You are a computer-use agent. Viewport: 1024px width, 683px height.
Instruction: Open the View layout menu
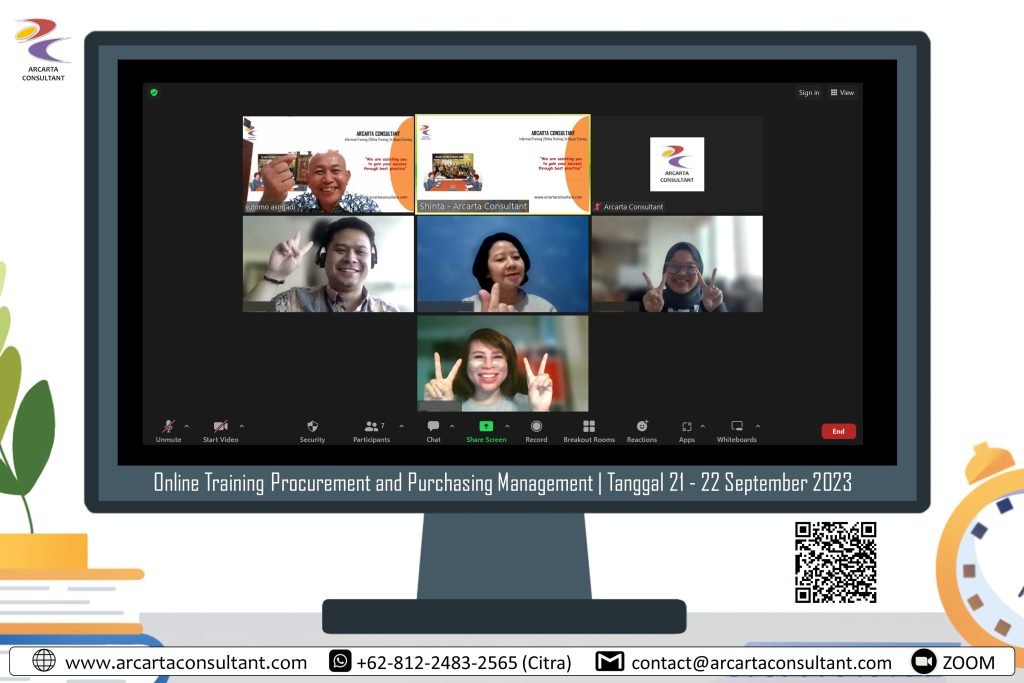842,93
